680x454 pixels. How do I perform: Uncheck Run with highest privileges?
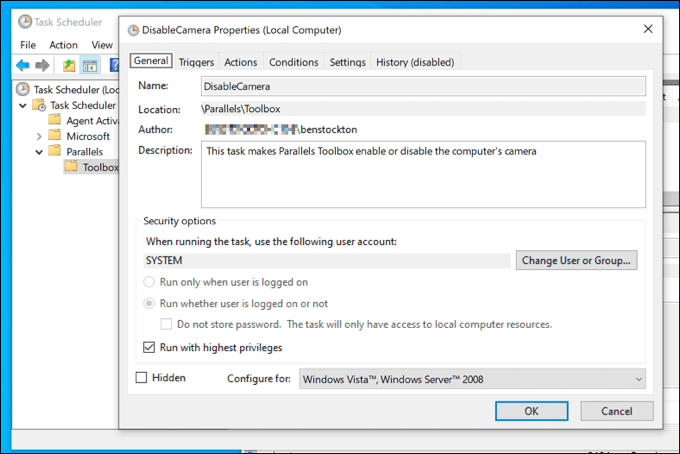pos(149,347)
